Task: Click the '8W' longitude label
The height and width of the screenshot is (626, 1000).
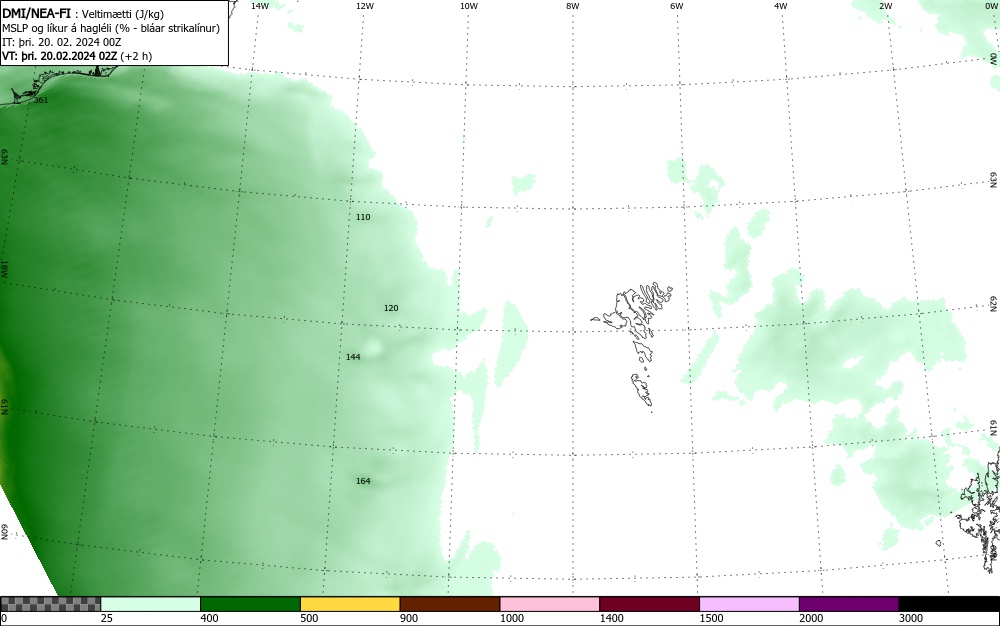Action: [573, 6]
